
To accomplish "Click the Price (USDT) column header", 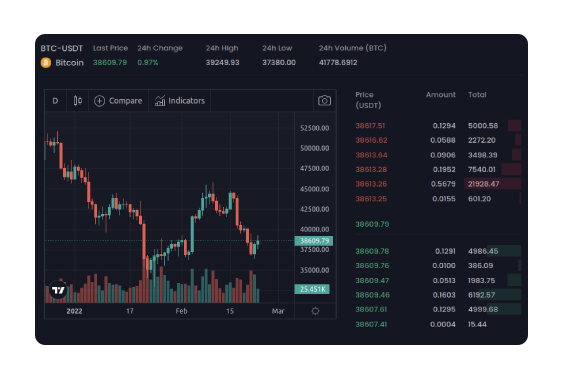I will tap(368, 100).
